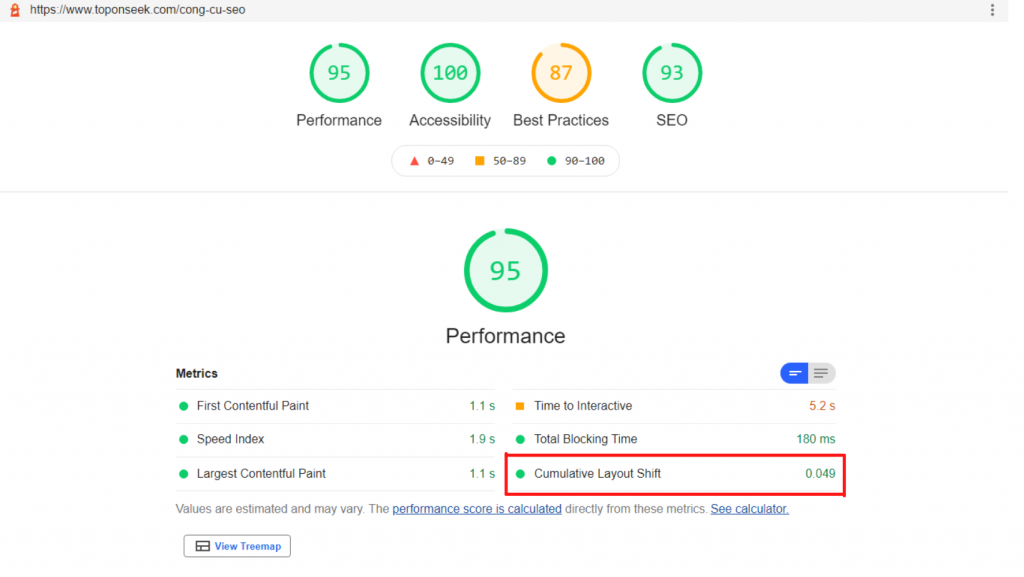Viewport: 1024px width, 577px height.
Task: Click the orange square Time to Interactive icon
Action: [x=520, y=406]
